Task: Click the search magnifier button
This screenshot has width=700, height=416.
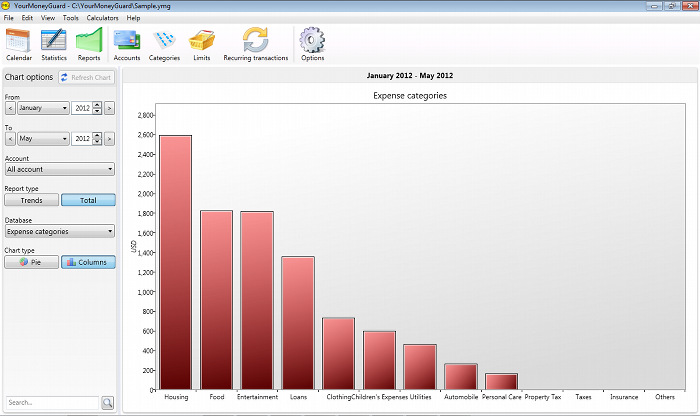Action: tap(107, 403)
